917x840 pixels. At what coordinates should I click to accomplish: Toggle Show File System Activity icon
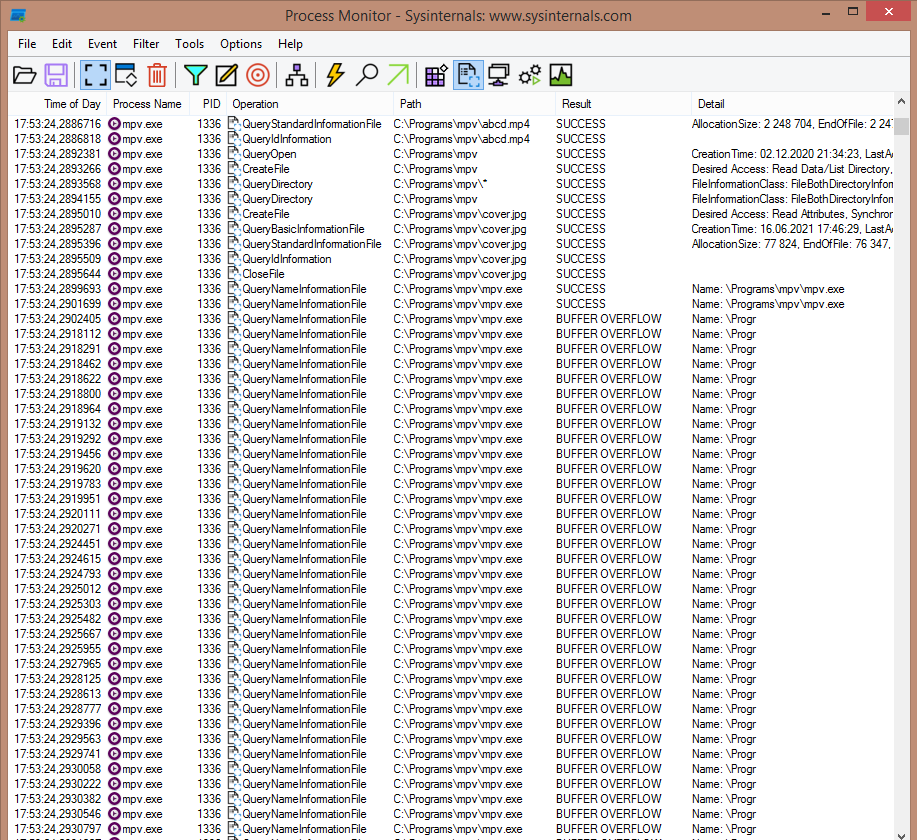coord(468,75)
